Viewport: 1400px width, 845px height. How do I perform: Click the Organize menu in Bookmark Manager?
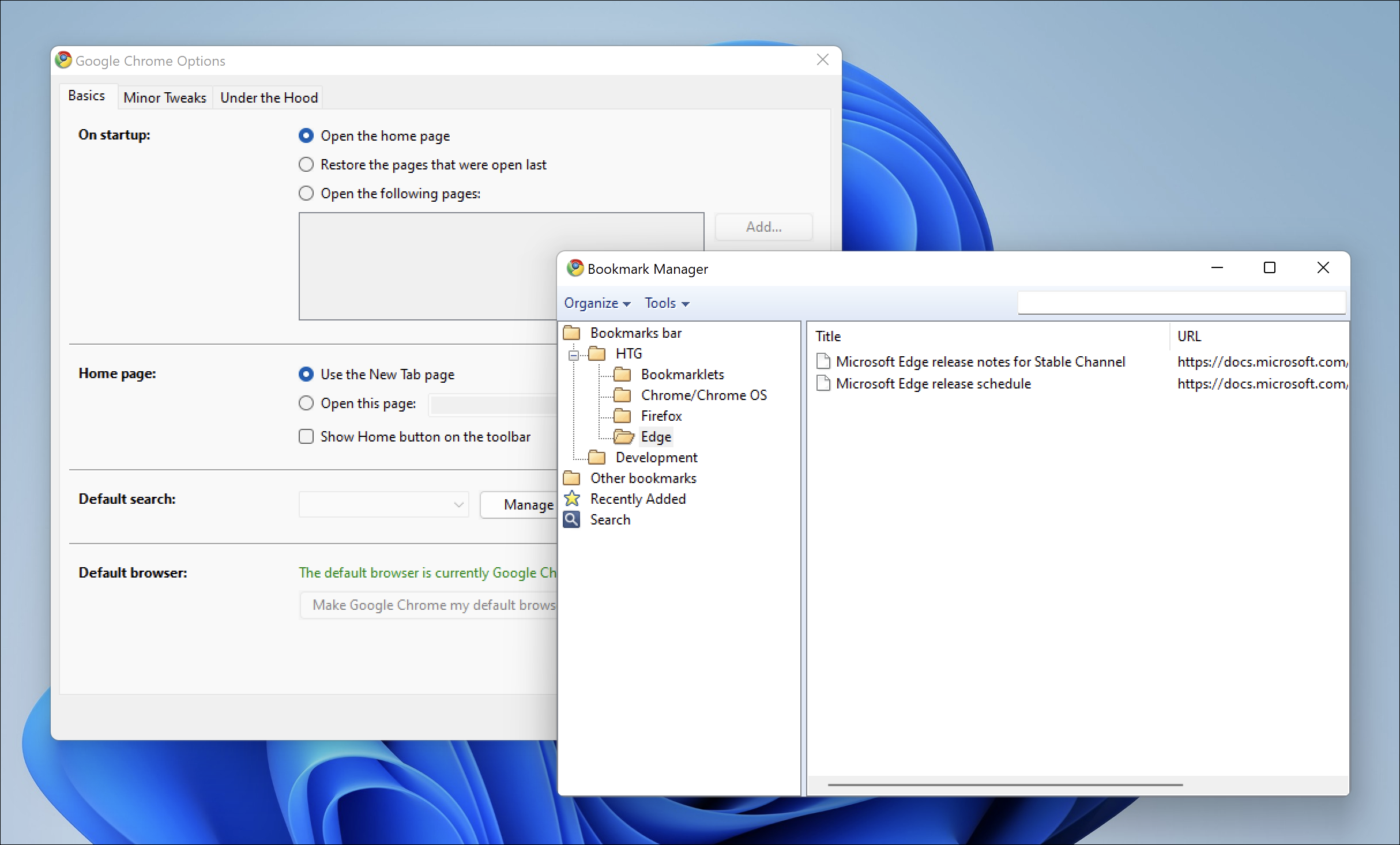(x=595, y=302)
